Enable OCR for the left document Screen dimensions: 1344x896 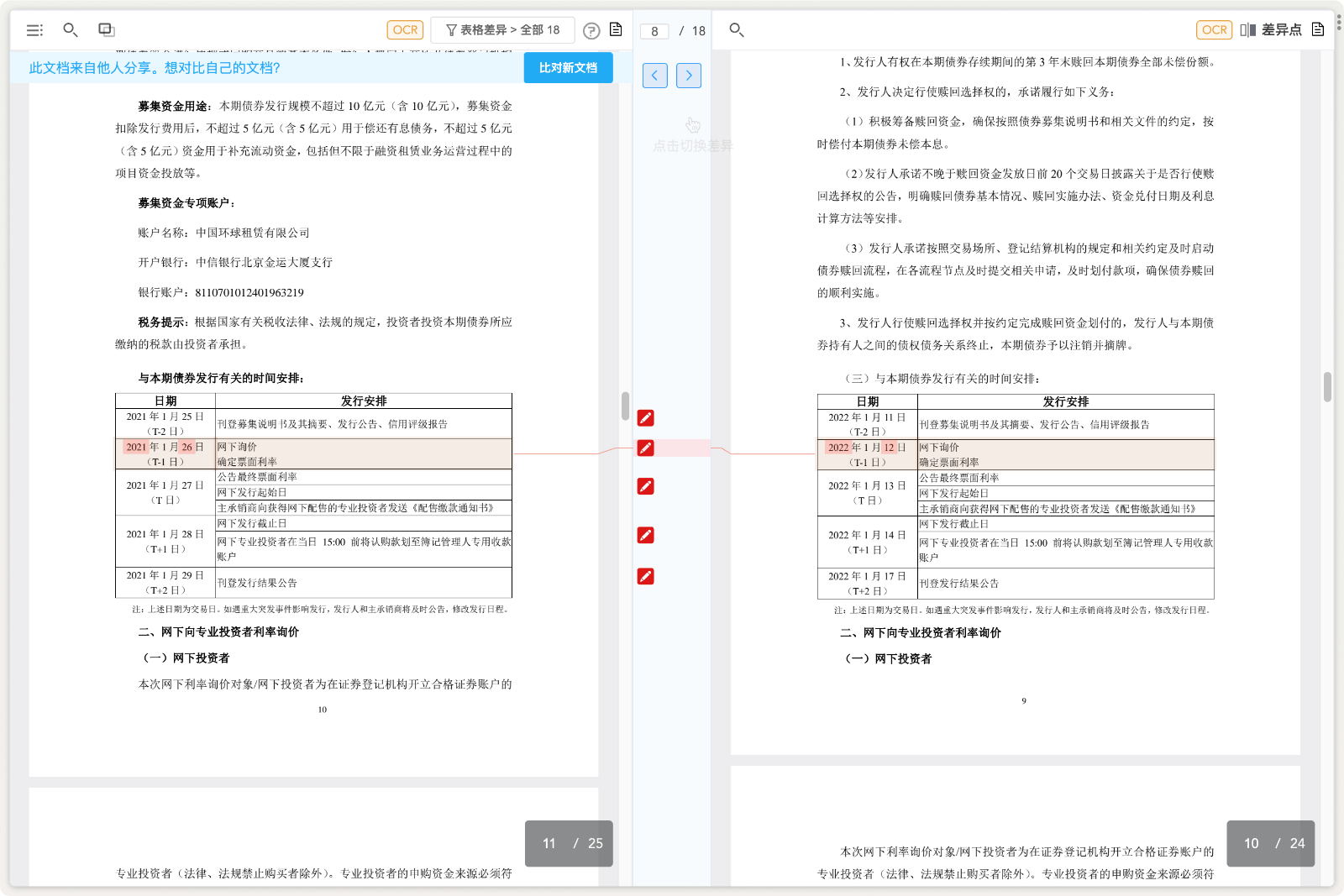[x=405, y=29]
